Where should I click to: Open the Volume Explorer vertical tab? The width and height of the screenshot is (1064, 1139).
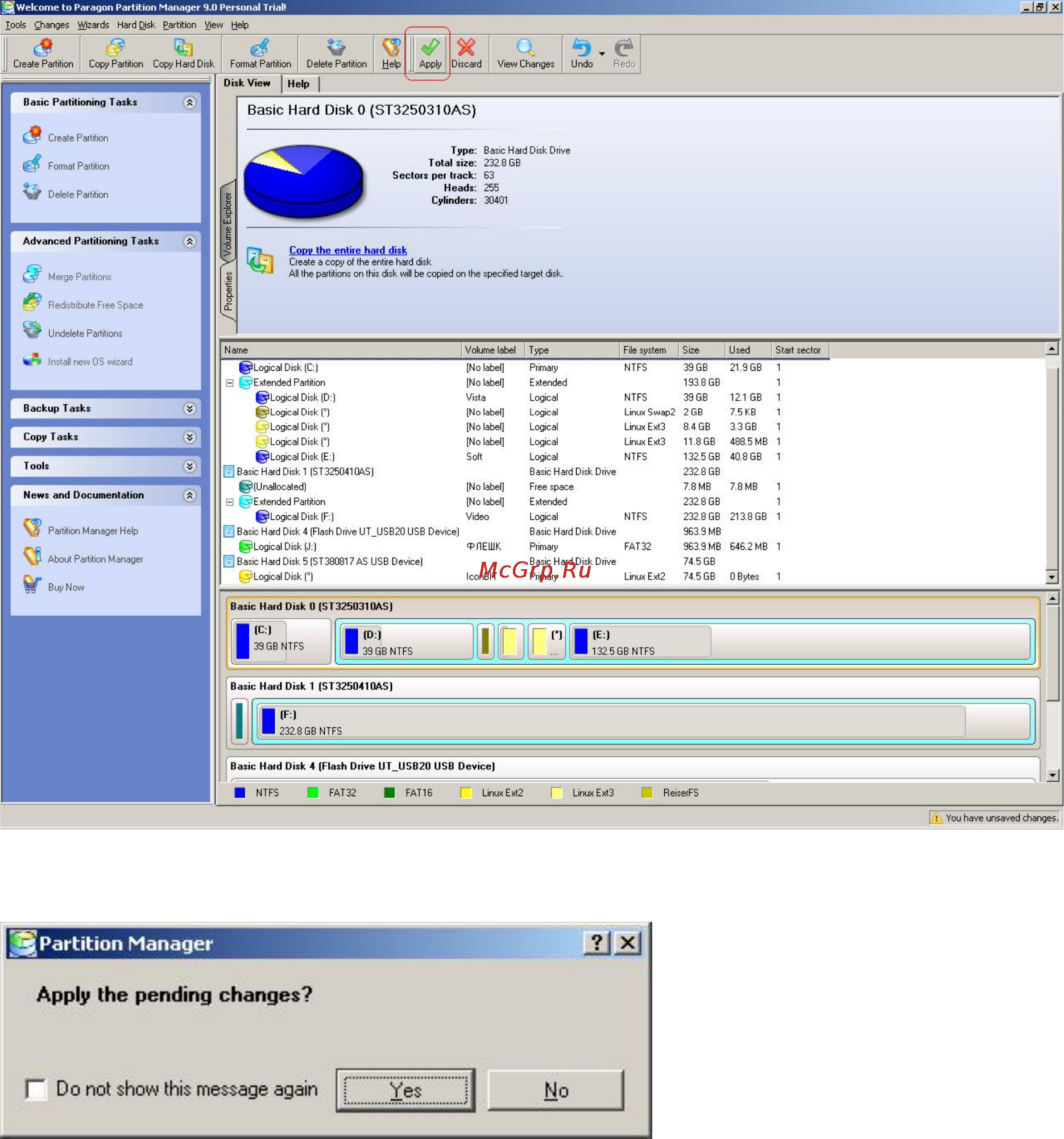[x=228, y=224]
